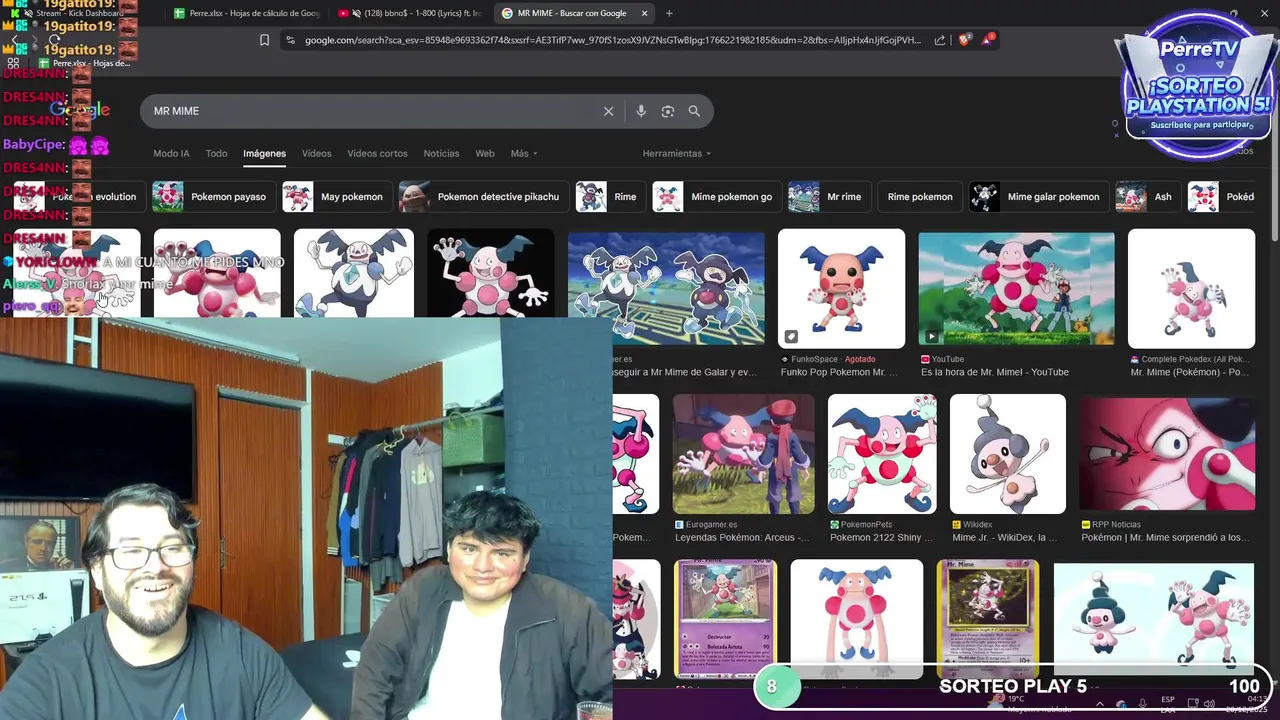Click the bookmark icon beside the address bar
The image size is (1280, 720).
[264, 40]
